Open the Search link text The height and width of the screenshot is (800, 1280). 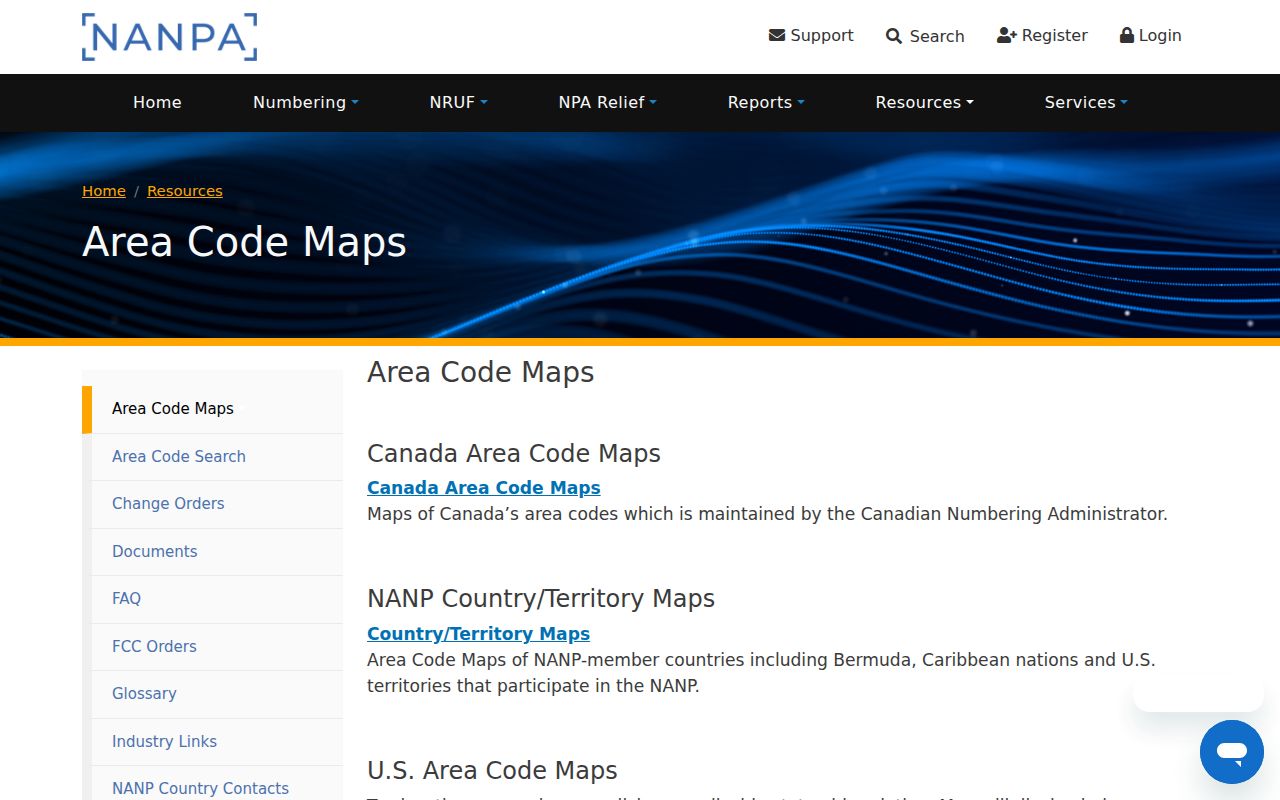tap(937, 36)
